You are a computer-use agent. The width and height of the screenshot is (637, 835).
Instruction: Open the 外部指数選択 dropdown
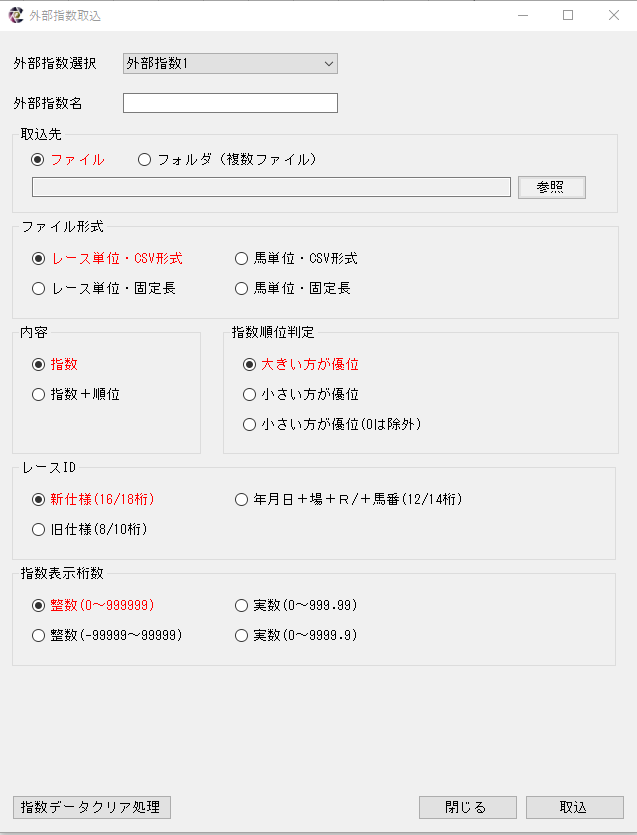coord(230,63)
